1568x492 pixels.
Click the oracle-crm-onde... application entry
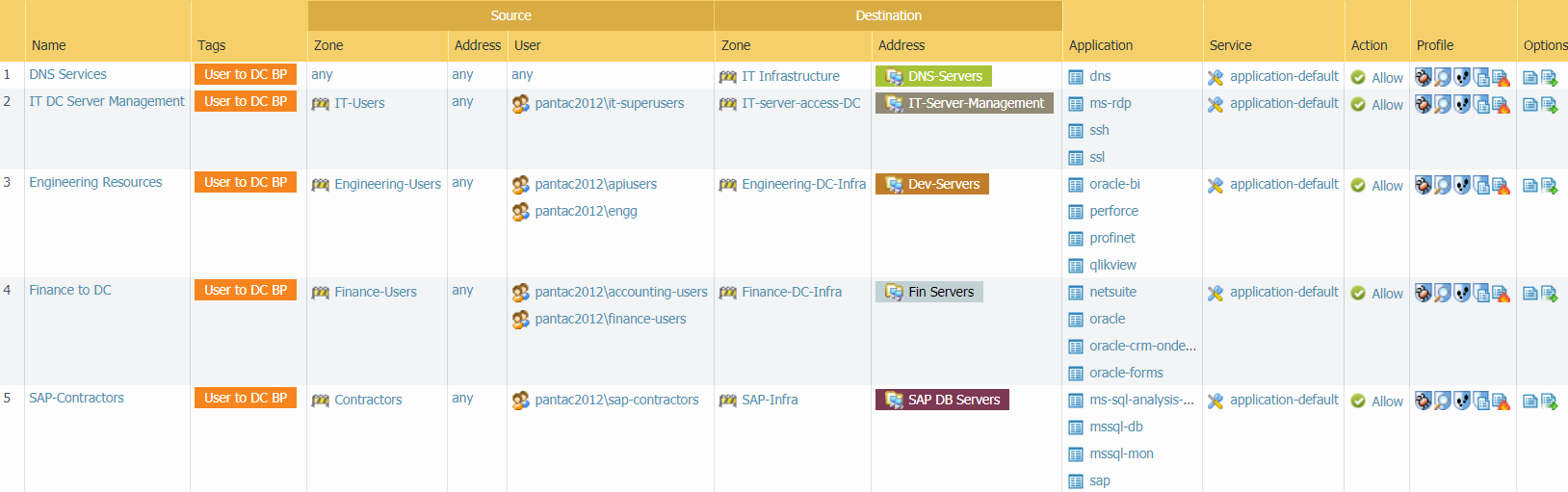pyautogui.click(x=1142, y=346)
